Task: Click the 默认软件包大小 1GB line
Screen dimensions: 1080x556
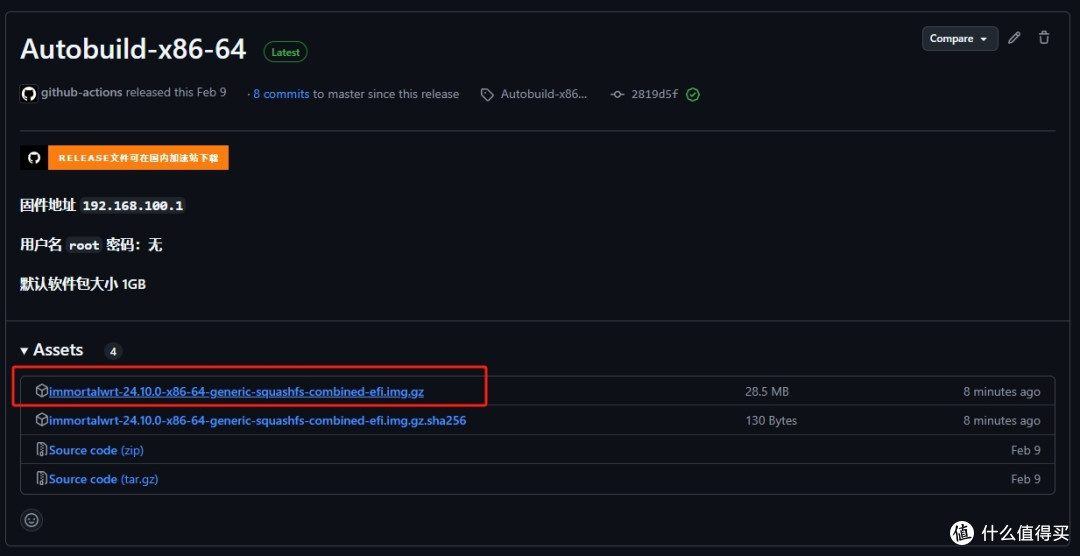Action: tap(83, 284)
